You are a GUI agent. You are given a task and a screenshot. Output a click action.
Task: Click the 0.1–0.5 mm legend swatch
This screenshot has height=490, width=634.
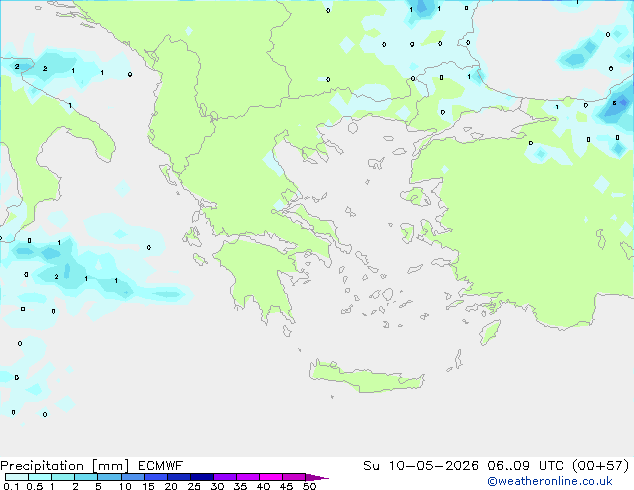[17, 477]
